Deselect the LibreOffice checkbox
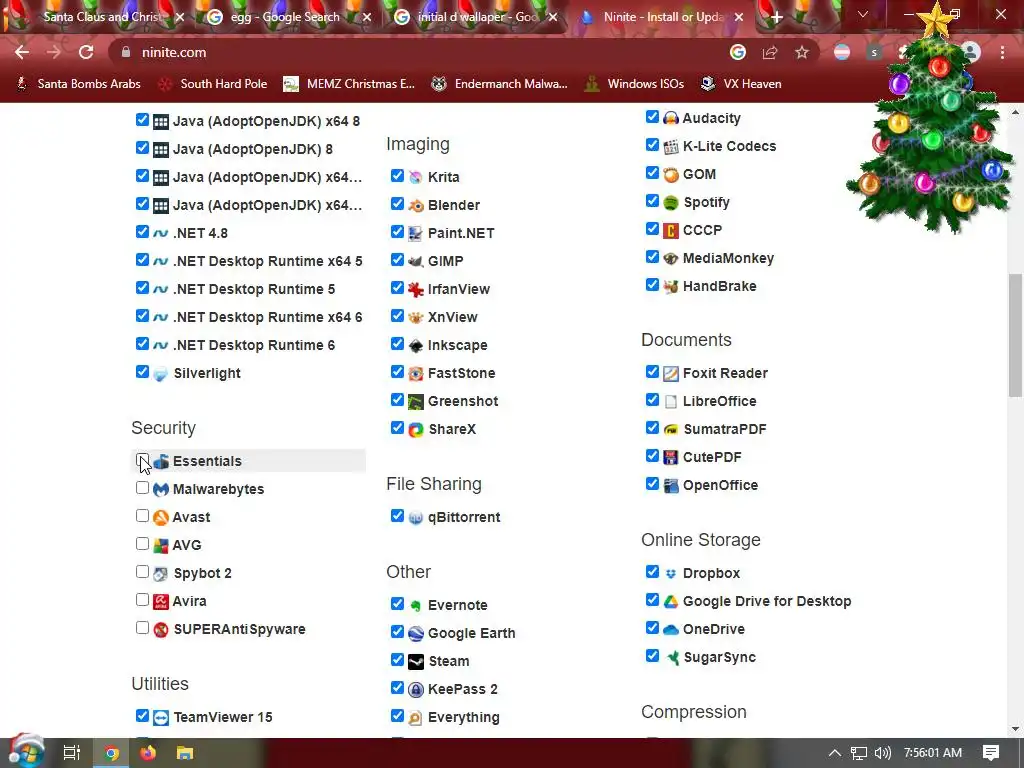Image resolution: width=1024 pixels, height=768 pixels. 652,400
